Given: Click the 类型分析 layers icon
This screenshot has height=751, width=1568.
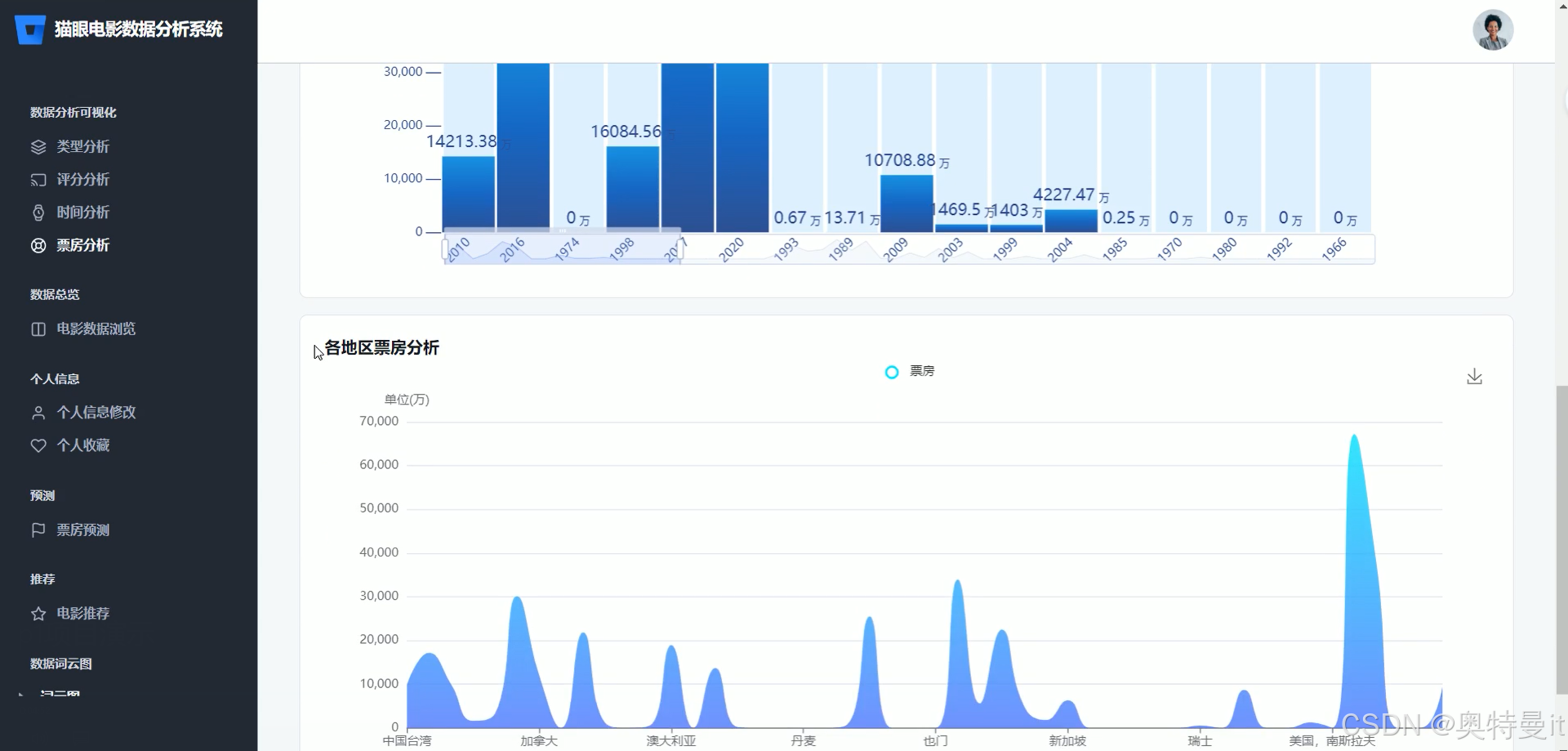Looking at the screenshot, I should point(38,147).
